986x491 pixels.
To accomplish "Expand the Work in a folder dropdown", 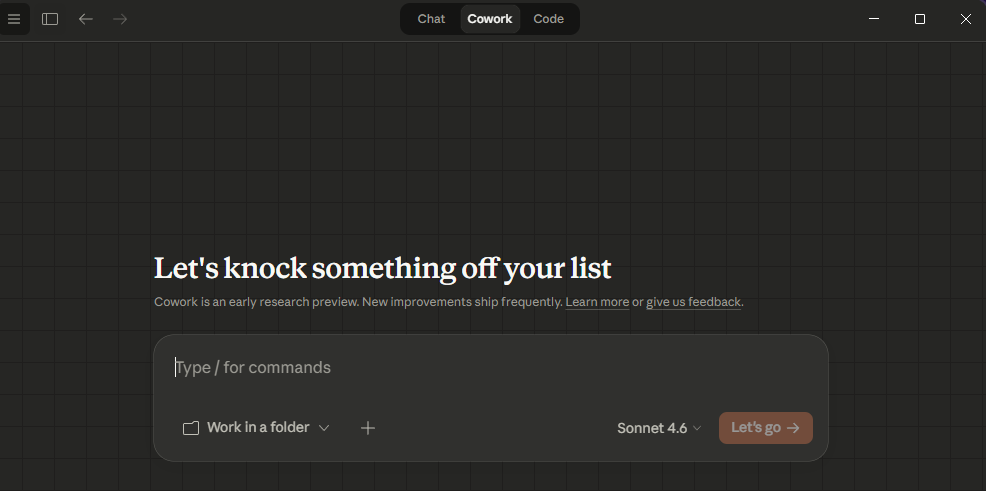I will pos(257,428).
